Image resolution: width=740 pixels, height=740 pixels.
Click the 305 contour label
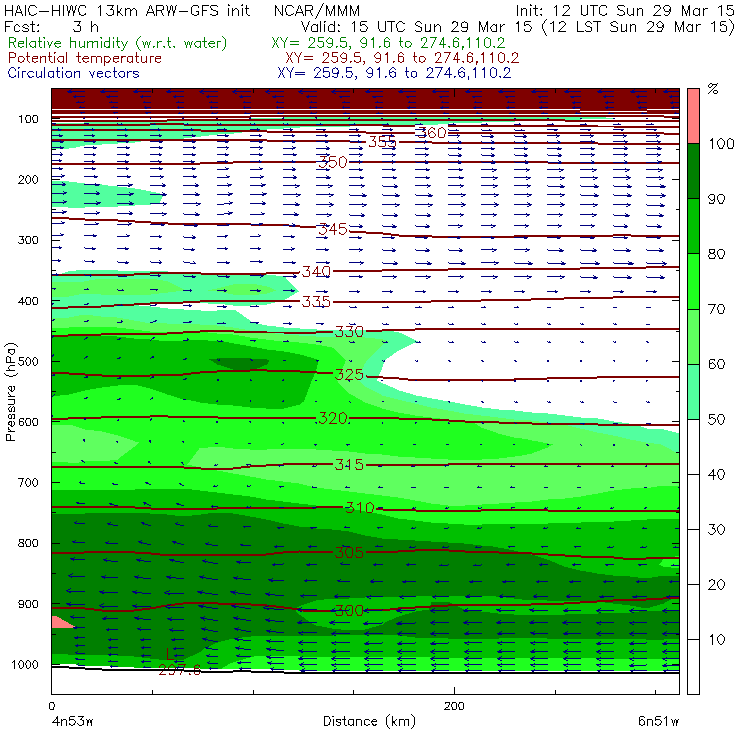coord(349,553)
